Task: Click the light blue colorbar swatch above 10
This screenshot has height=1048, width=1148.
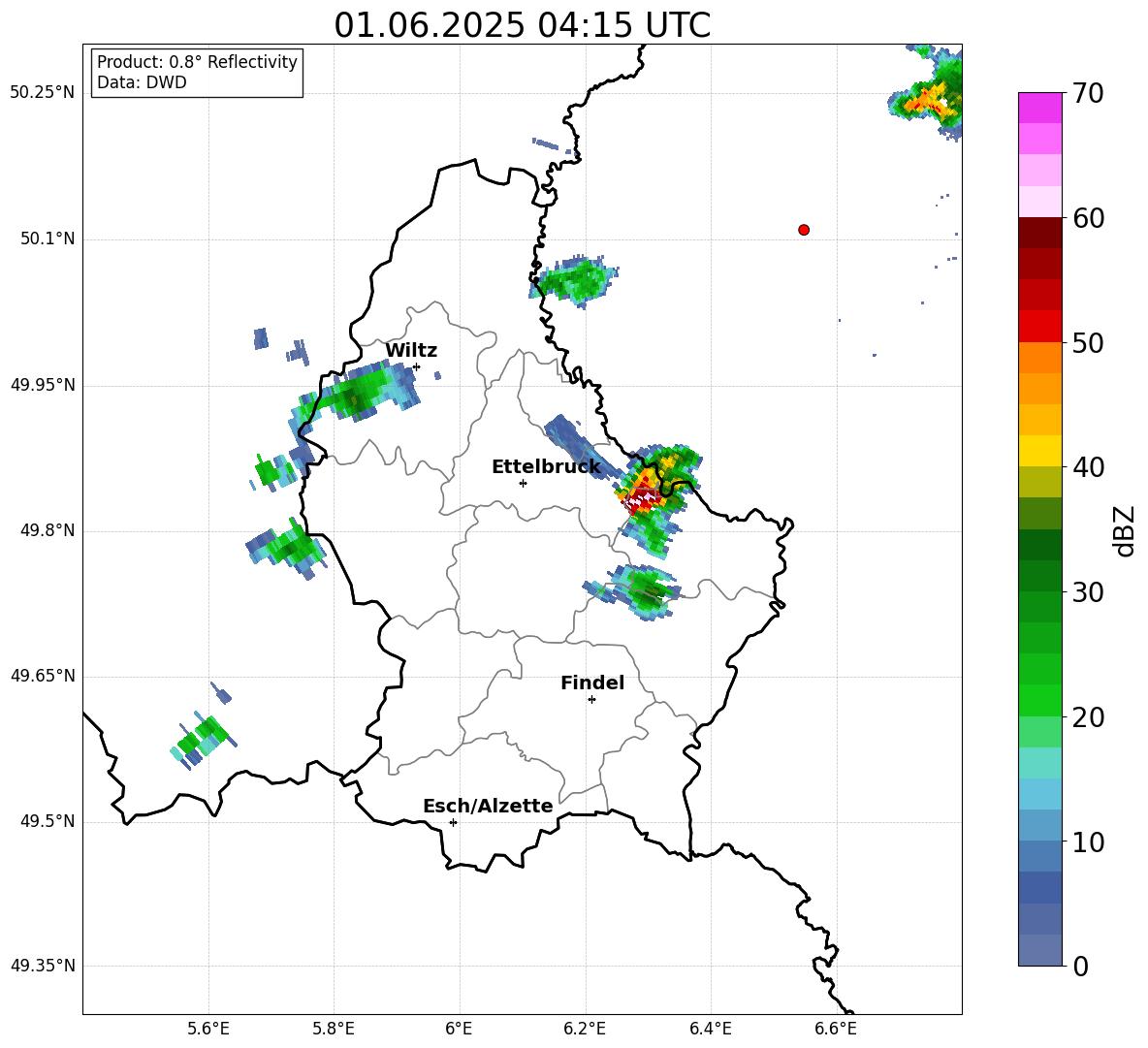Action: tap(1040, 826)
